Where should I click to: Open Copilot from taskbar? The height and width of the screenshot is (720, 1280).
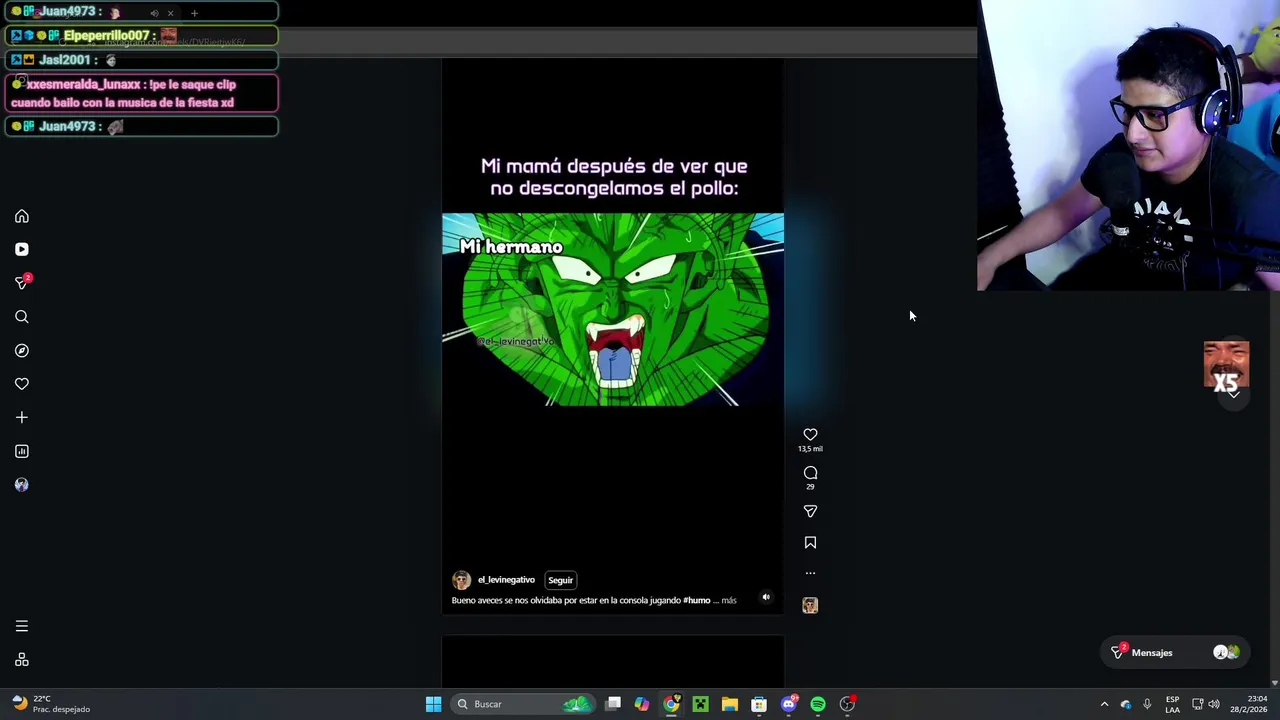coord(642,704)
